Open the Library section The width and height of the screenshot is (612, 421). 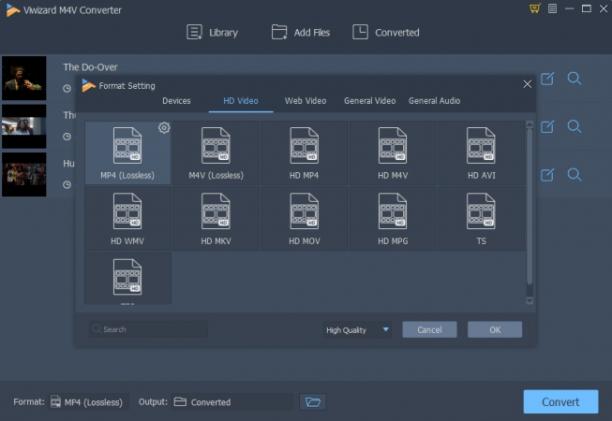[x=212, y=32]
